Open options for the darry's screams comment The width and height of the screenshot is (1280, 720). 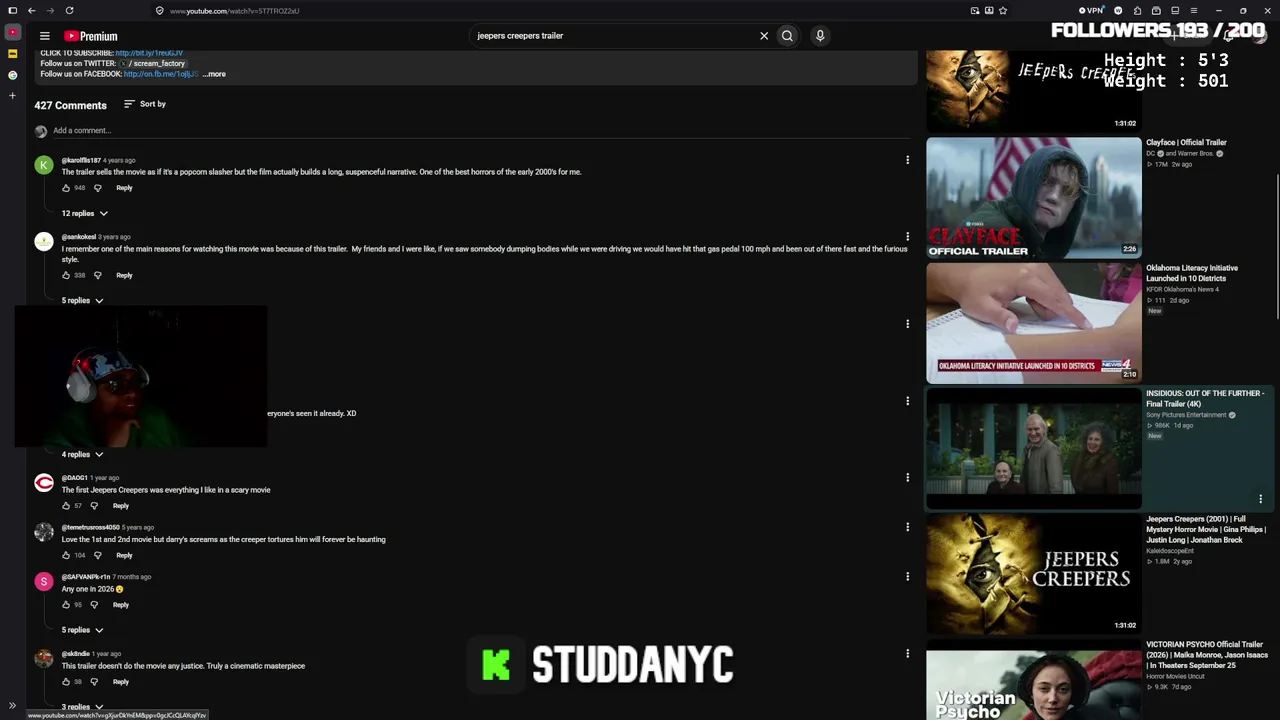point(907,527)
